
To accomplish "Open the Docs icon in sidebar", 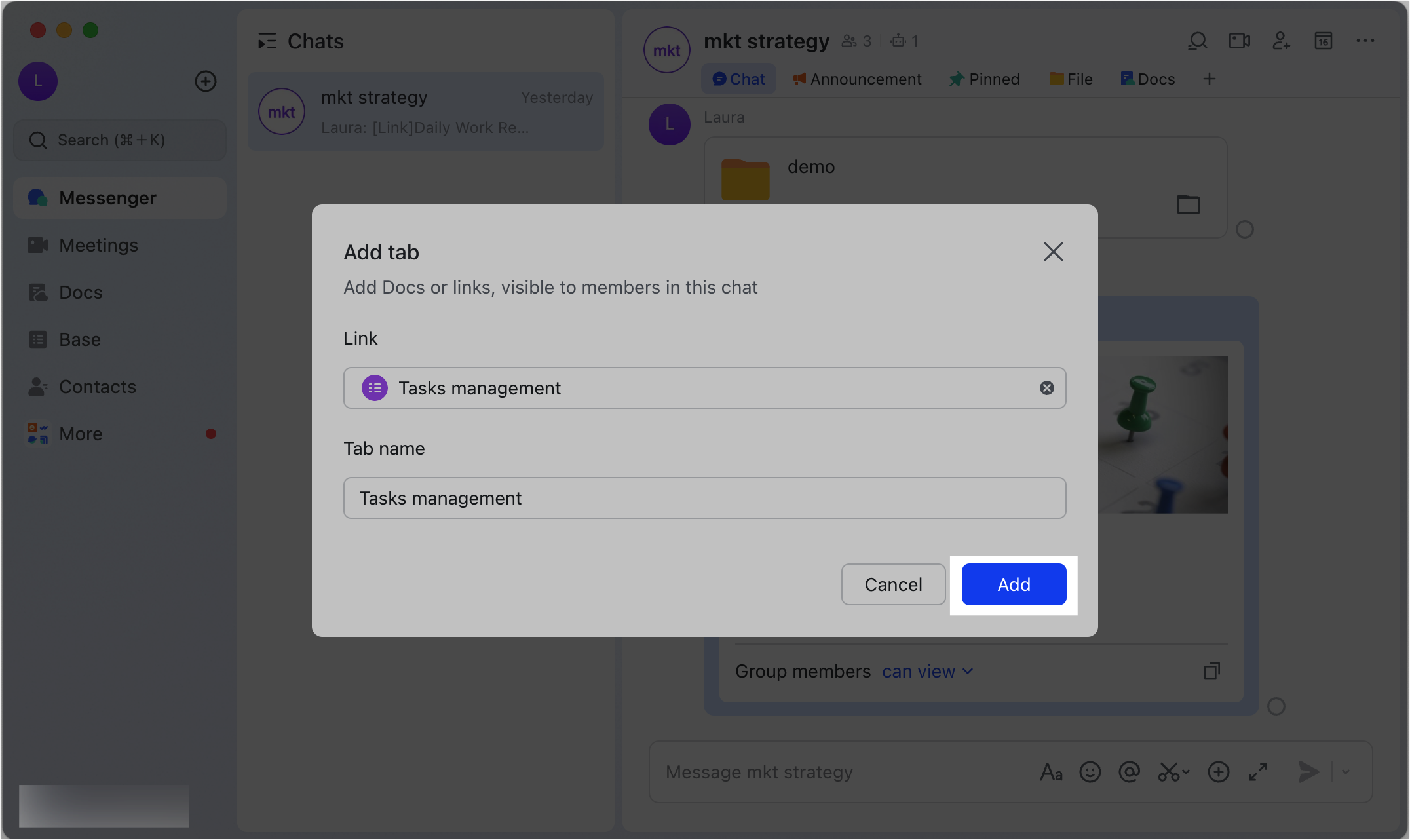I will (x=37, y=292).
